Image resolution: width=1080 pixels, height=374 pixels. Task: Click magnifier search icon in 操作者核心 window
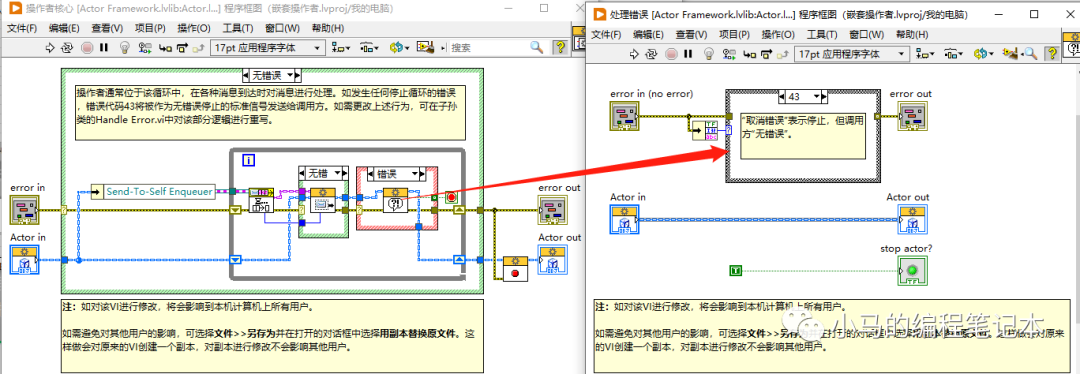[537, 47]
